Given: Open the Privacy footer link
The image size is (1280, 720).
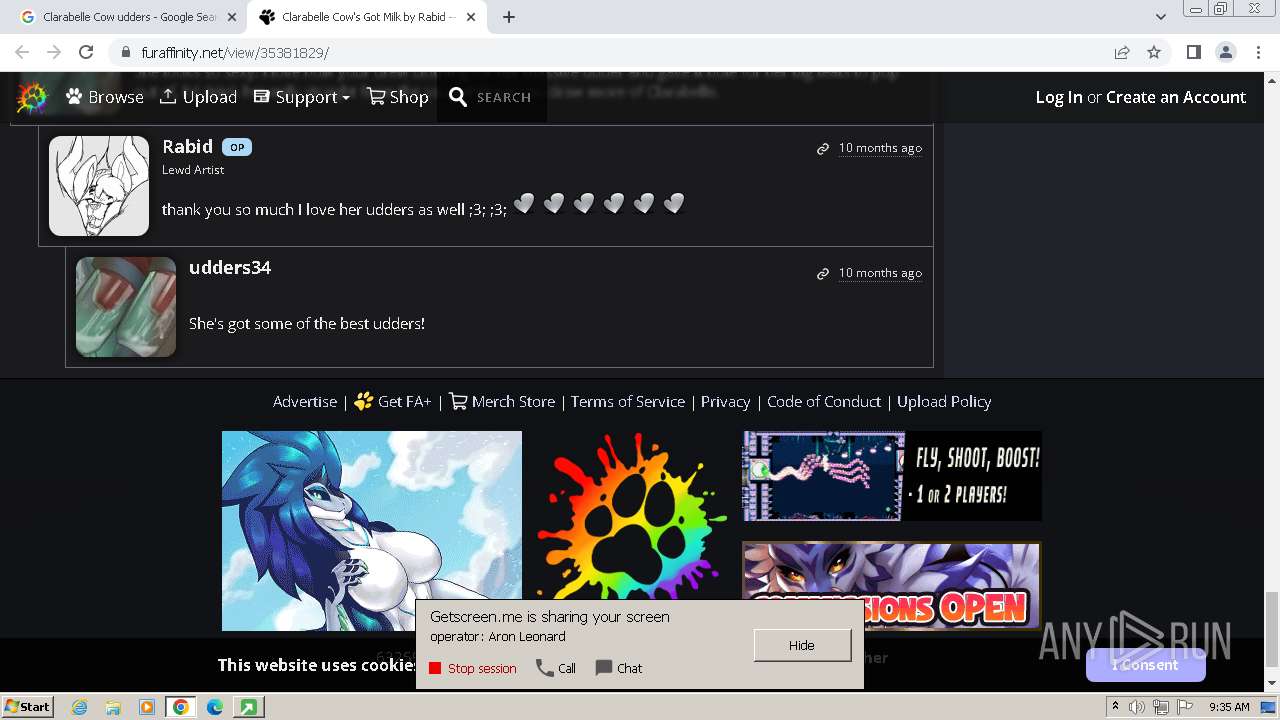Looking at the screenshot, I should click(725, 401).
